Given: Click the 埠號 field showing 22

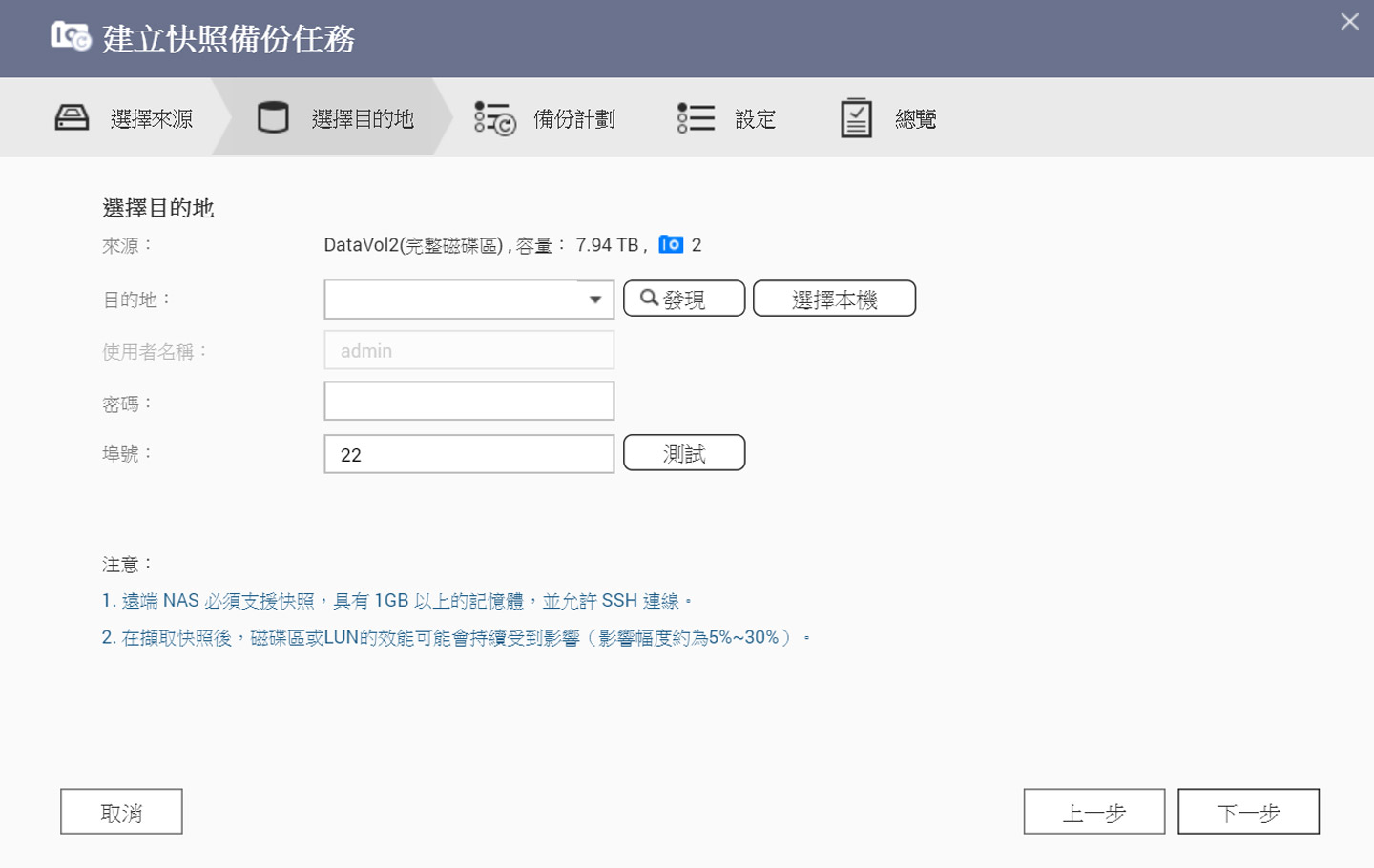Looking at the screenshot, I should [469, 454].
